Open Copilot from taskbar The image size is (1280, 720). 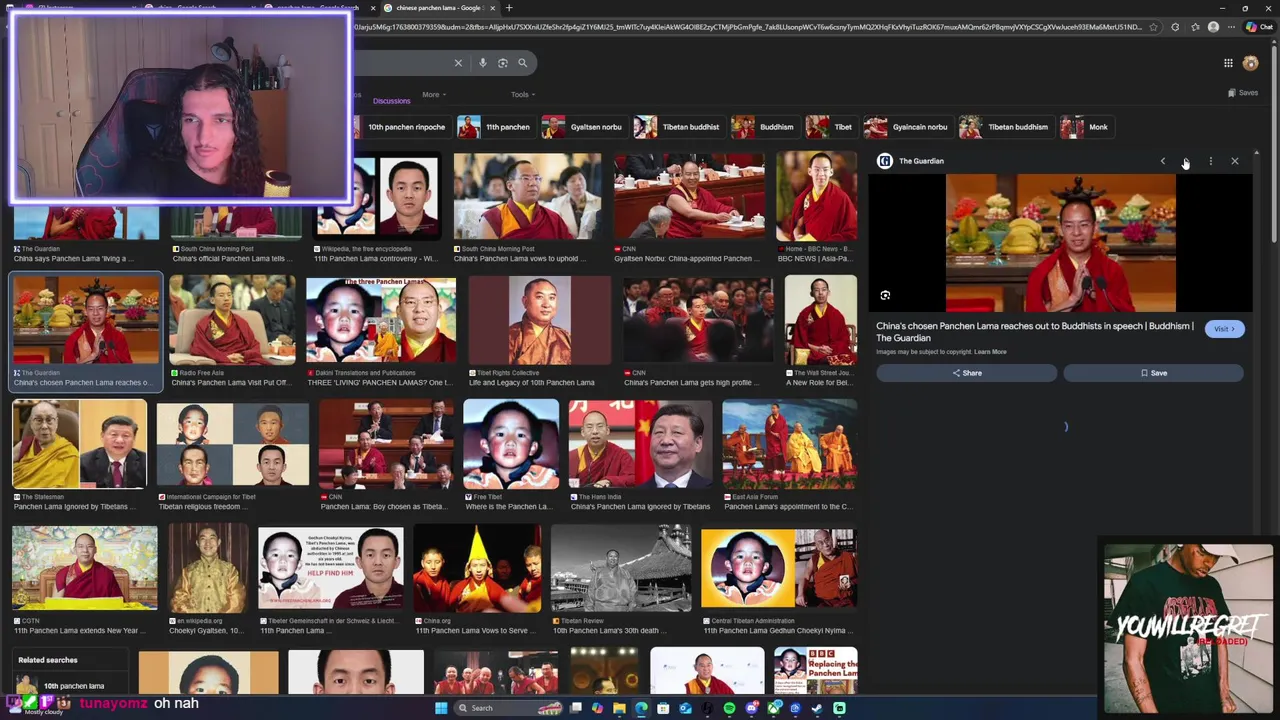597,708
